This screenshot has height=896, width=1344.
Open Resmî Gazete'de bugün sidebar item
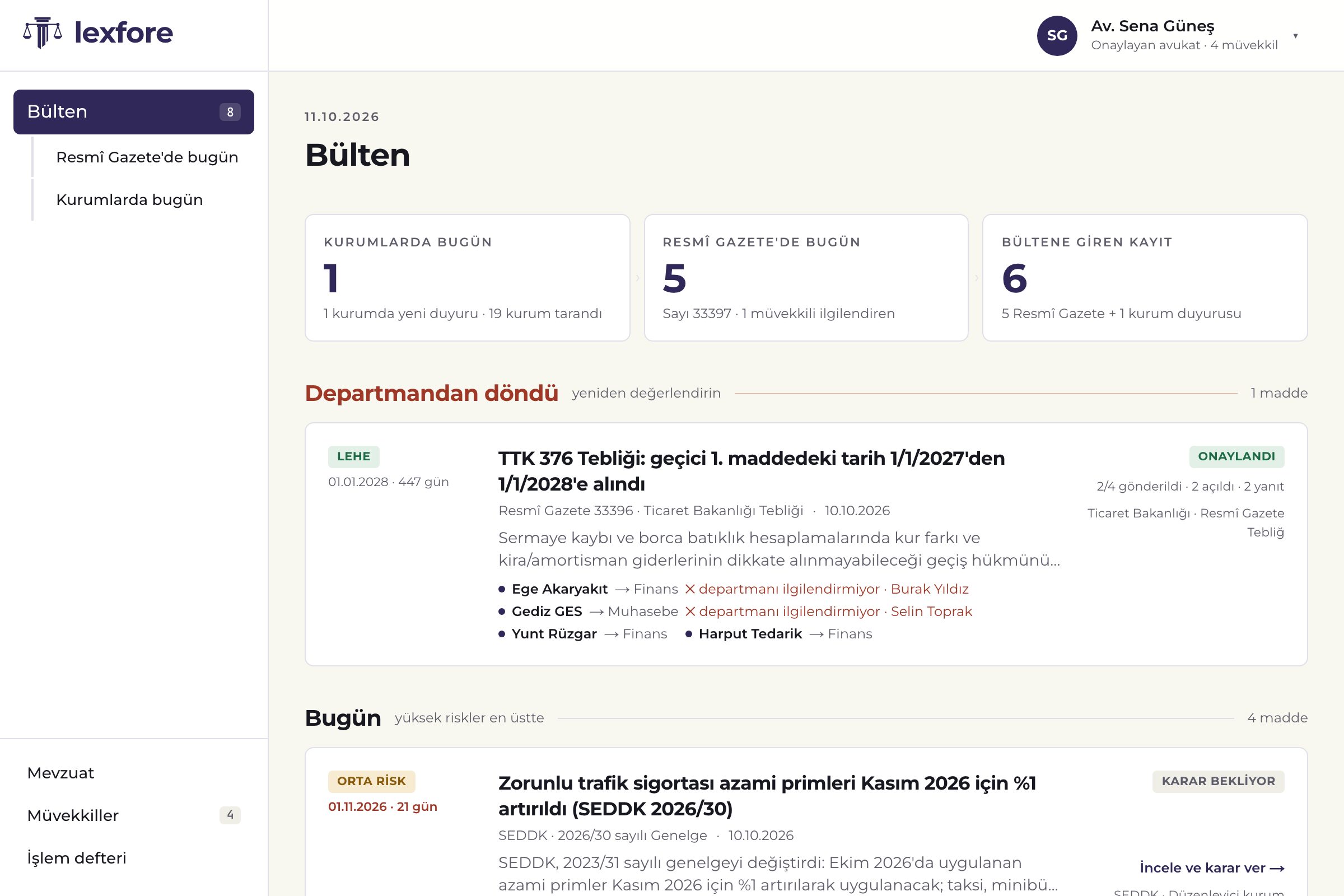[147, 157]
